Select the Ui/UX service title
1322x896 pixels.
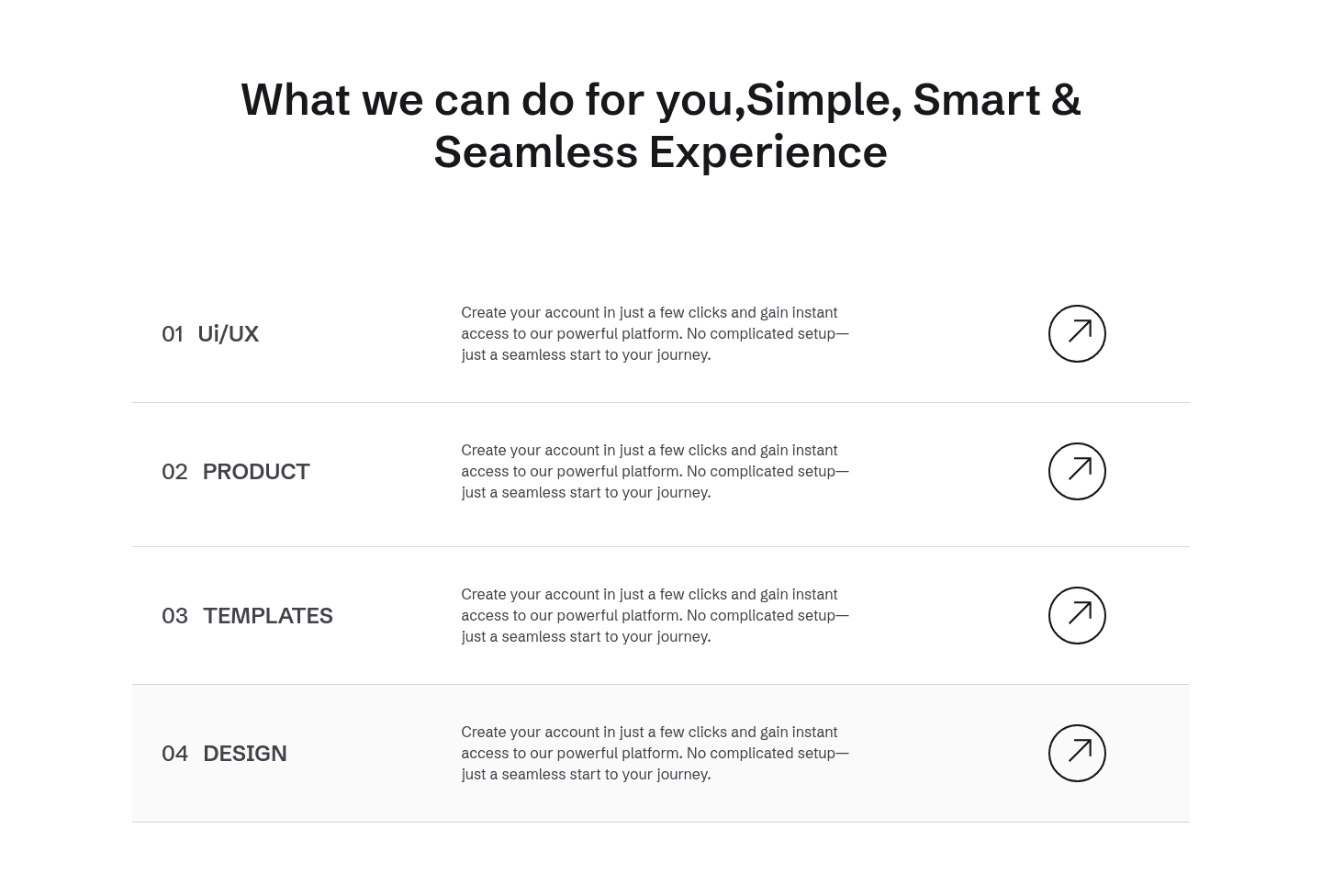pyautogui.click(x=228, y=333)
